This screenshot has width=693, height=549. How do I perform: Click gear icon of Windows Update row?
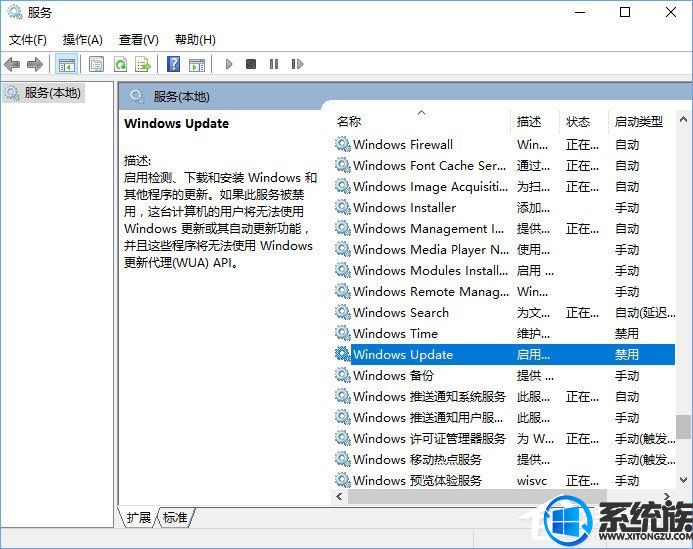coord(343,355)
